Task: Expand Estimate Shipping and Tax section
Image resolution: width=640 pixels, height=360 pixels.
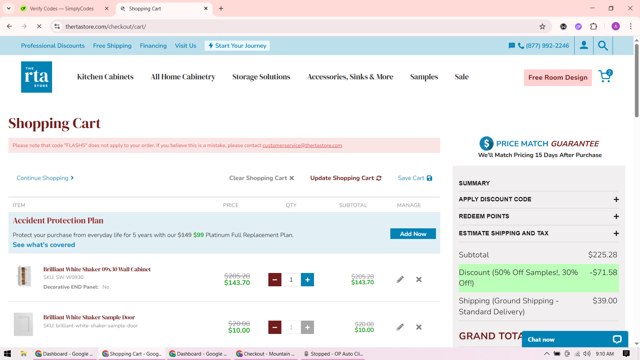Action: tap(538, 233)
